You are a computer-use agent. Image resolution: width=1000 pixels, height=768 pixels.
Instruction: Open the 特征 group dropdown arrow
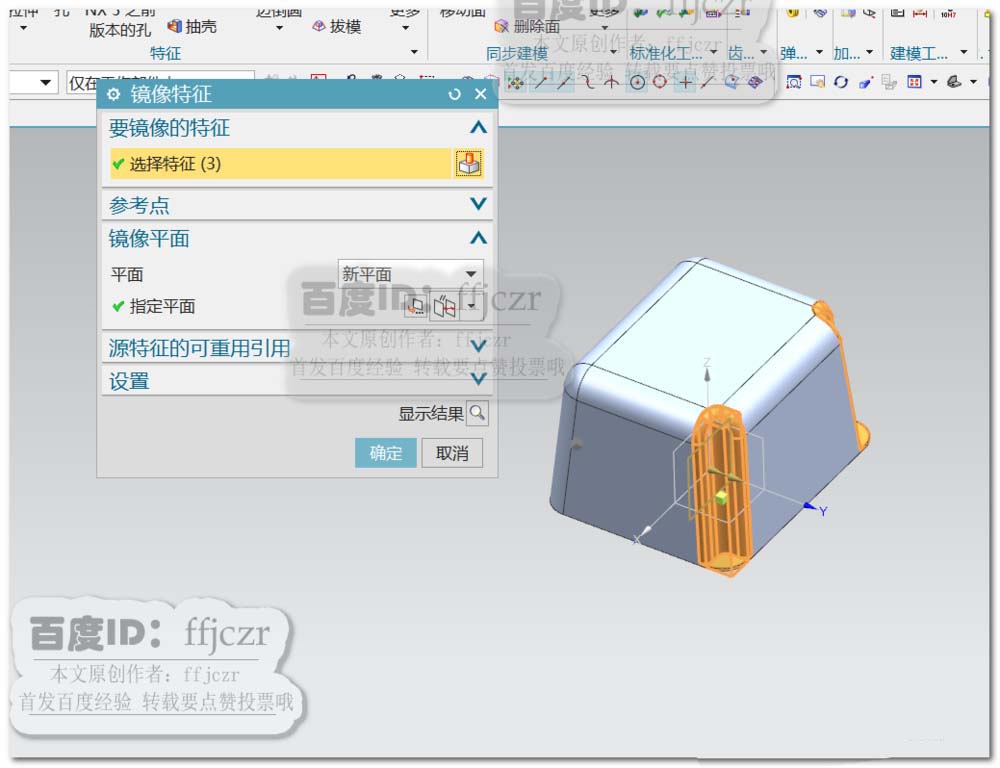click(414, 52)
